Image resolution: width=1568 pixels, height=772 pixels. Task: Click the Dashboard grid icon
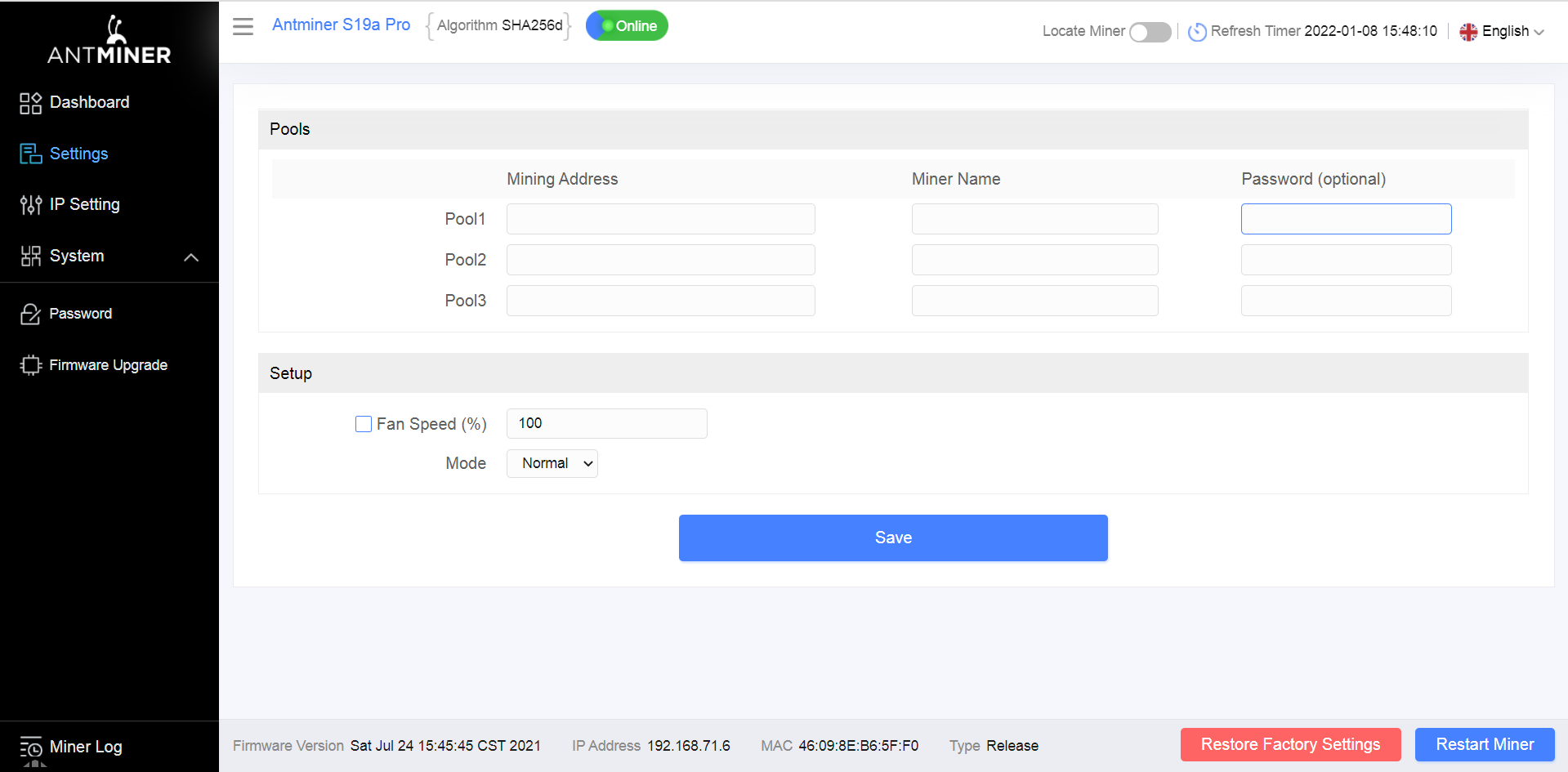[30, 103]
